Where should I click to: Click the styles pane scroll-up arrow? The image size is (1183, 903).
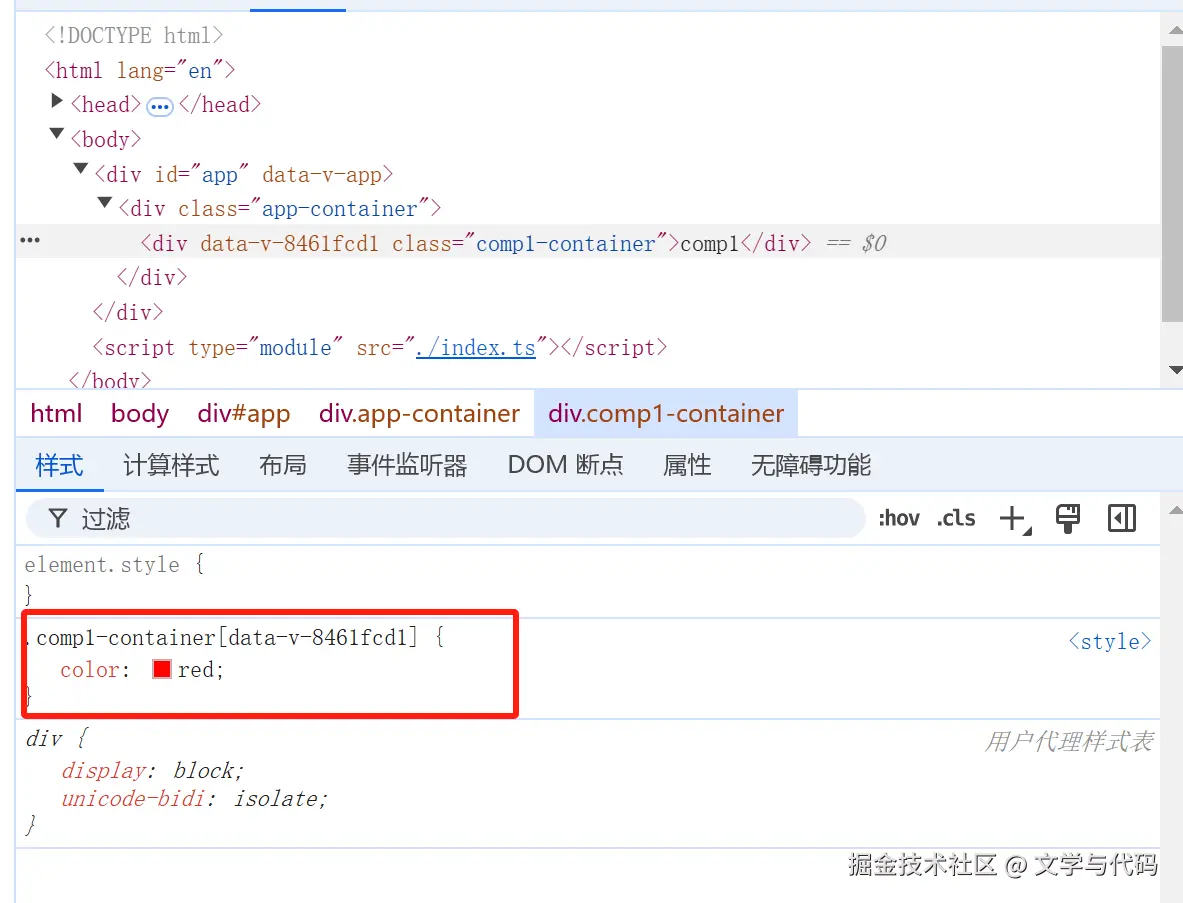coord(1175,511)
